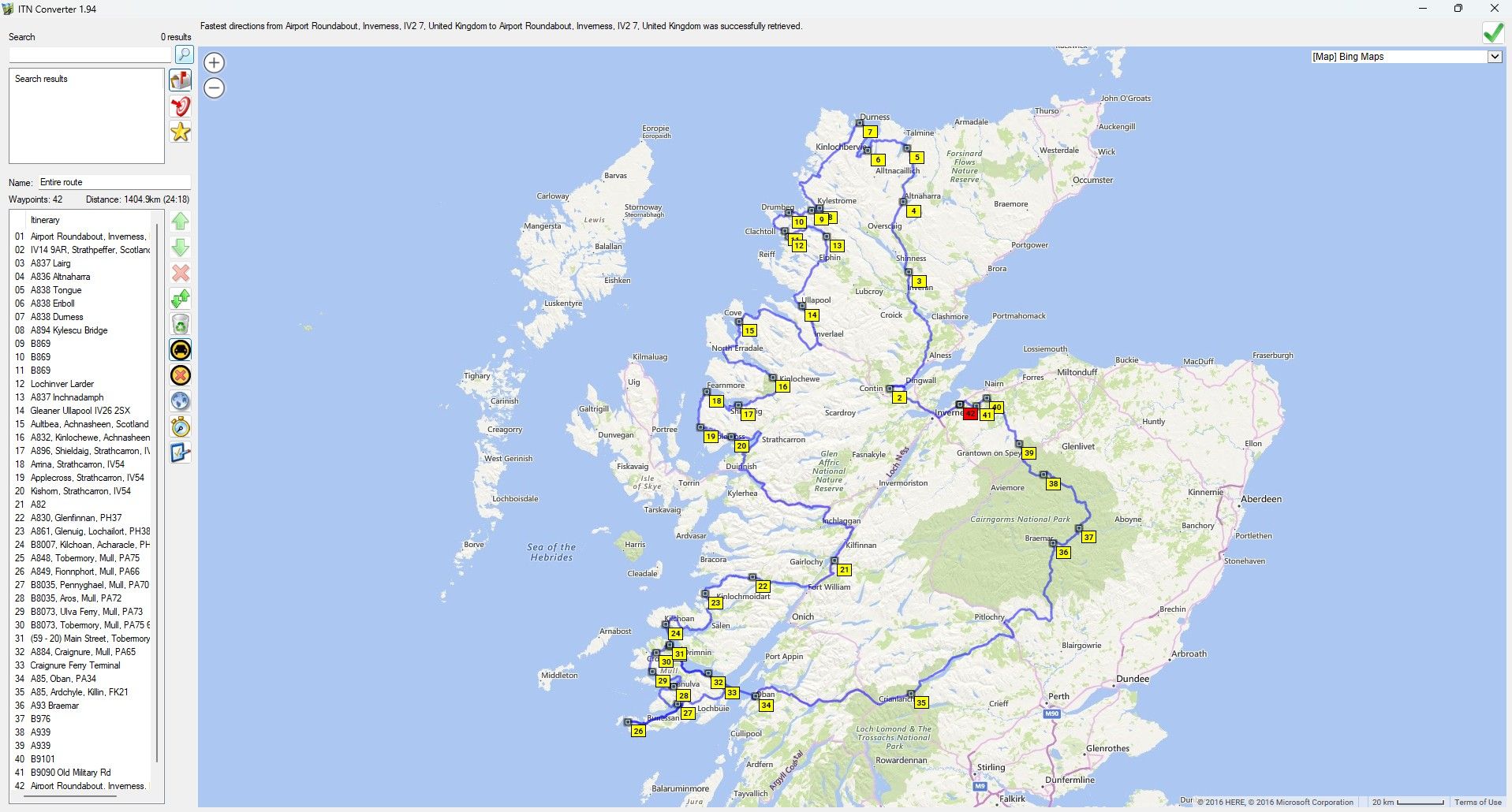The image size is (1512, 812).
Task: Select itinerary item 33 Craignure Ferry Terminal
Action: pos(75,665)
